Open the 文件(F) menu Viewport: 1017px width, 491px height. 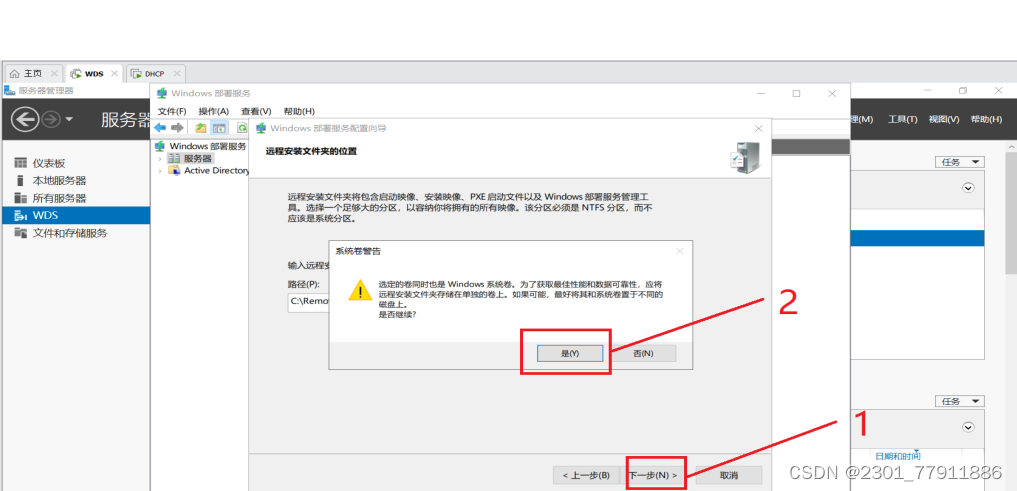click(172, 112)
